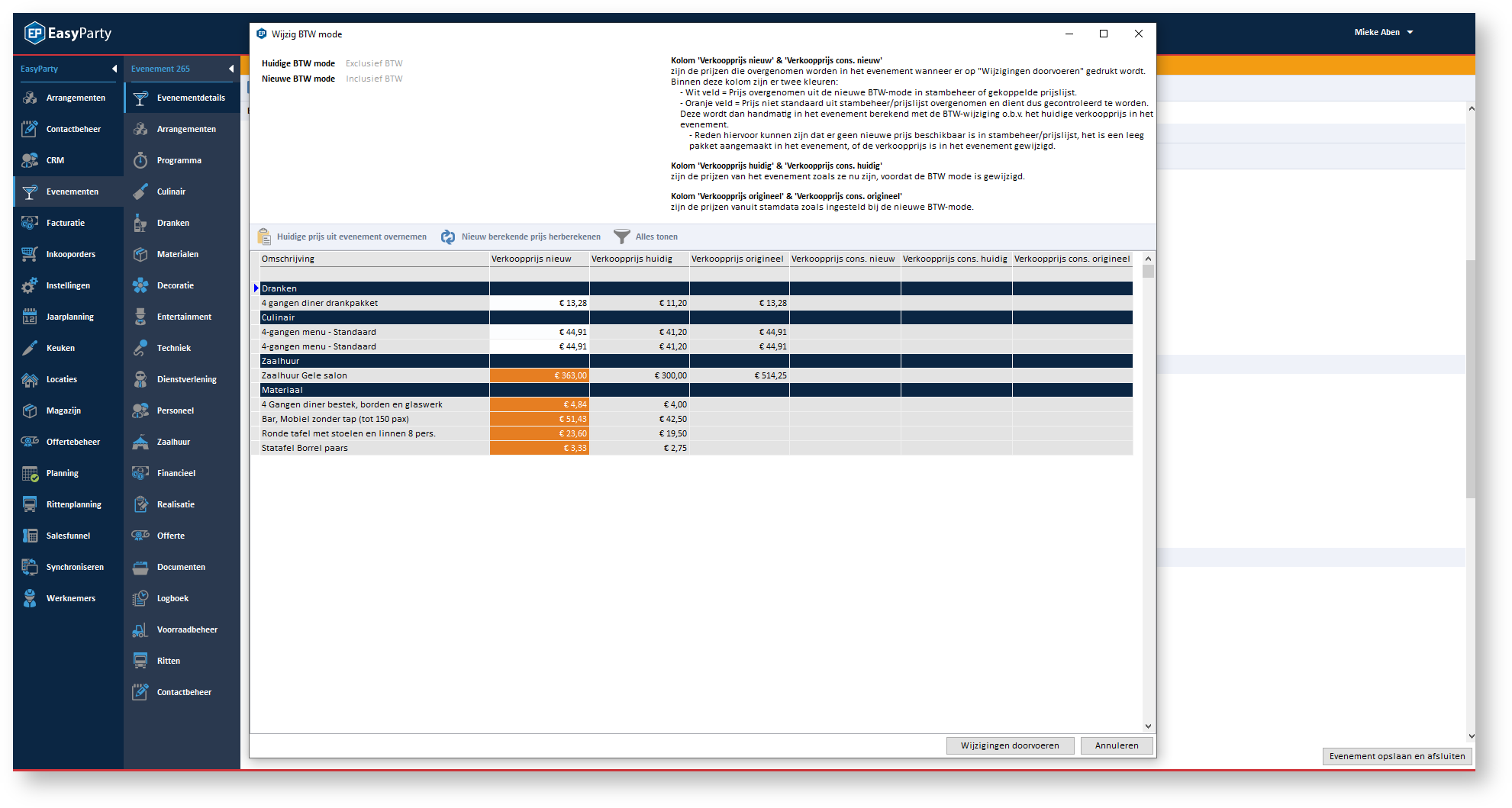
Task: Collapse the Evenement 265 panel arrow
Action: tap(231, 69)
